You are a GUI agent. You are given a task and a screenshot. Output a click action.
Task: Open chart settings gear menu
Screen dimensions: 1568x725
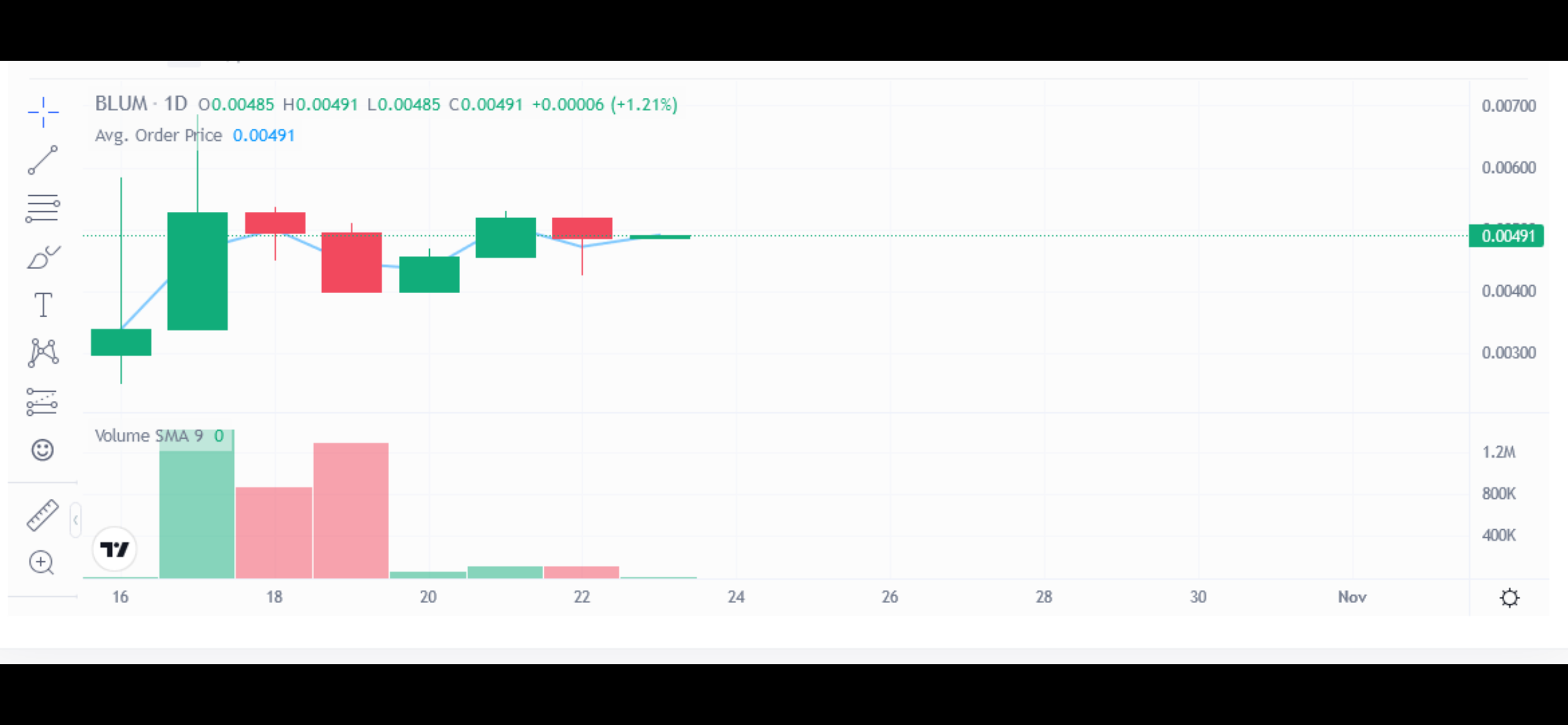tap(1509, 597)
